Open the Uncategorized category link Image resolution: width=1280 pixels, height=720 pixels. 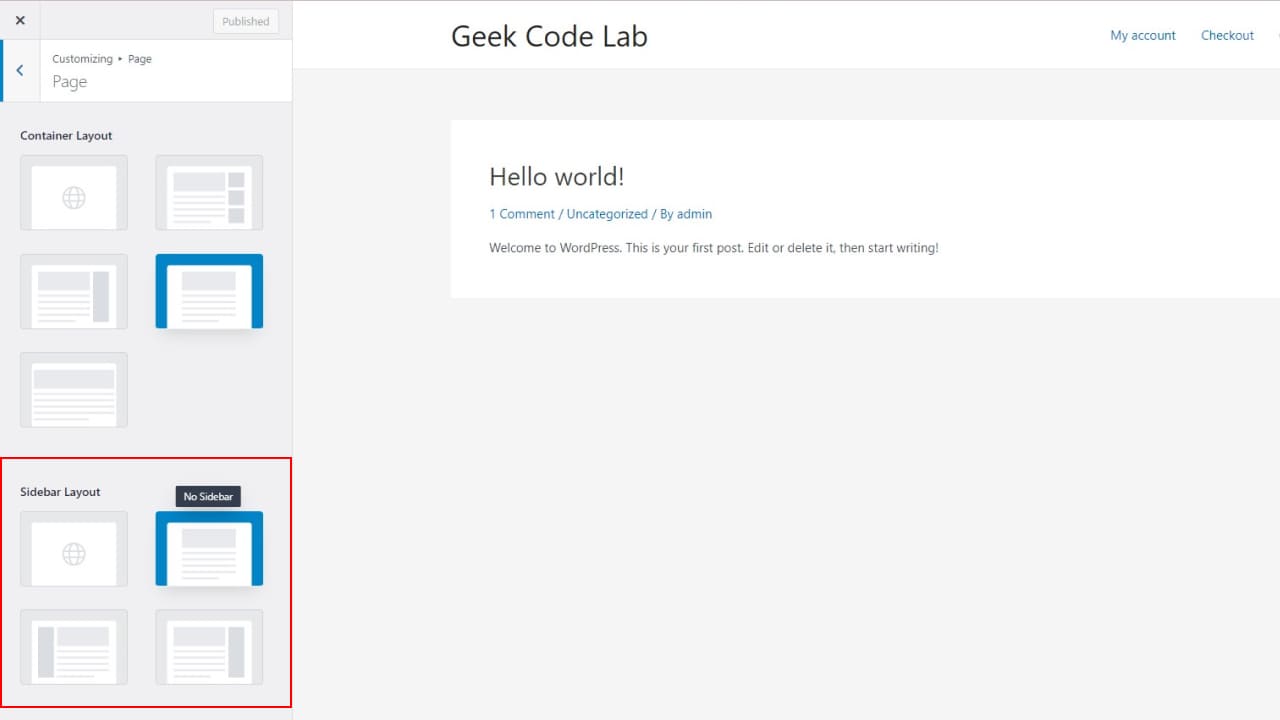tap(606, 213)
